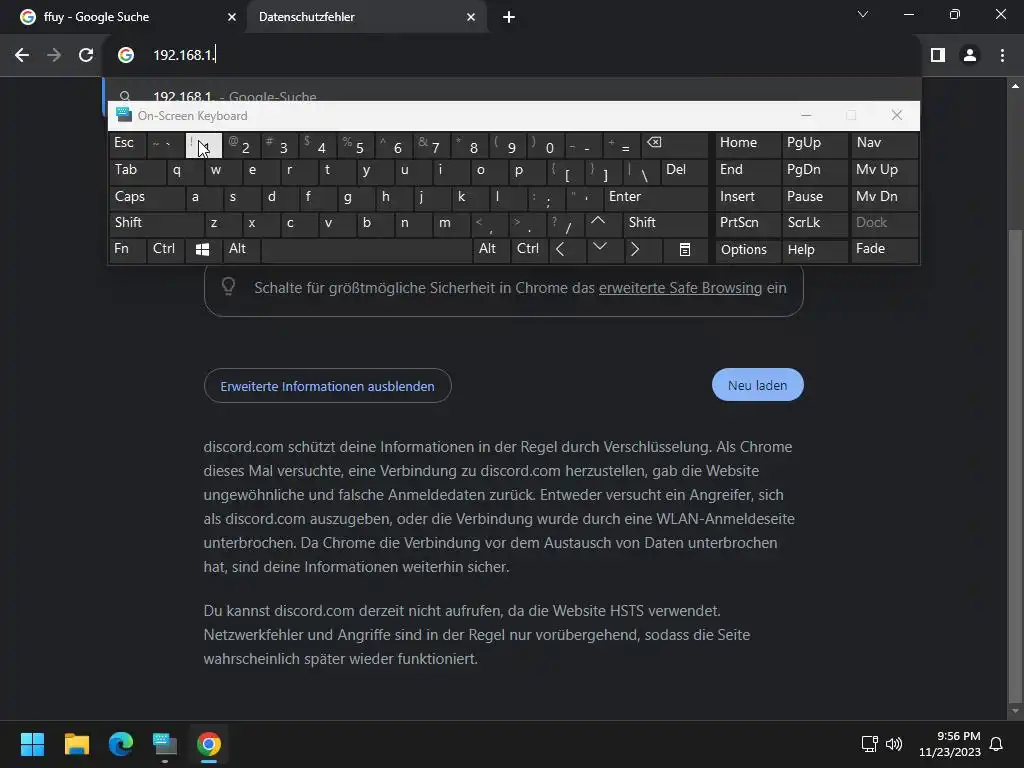Open Chrome's three-dot menu
The height and width of the screenshot is (768, 1024).
1002,55
